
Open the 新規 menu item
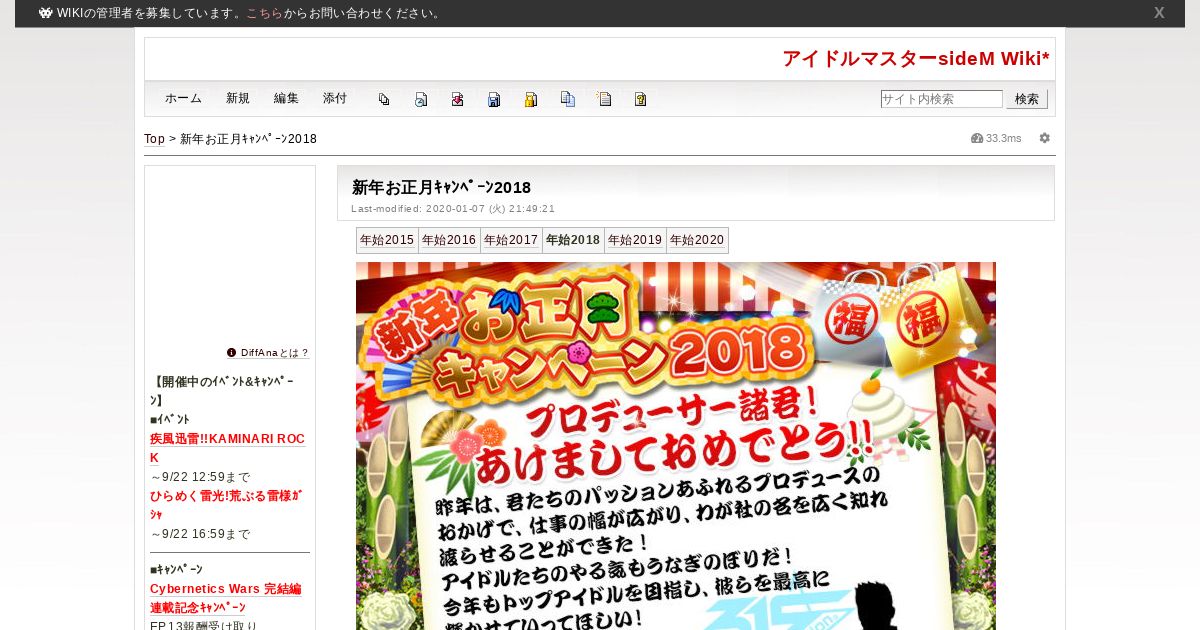click(x=238, y=99)
